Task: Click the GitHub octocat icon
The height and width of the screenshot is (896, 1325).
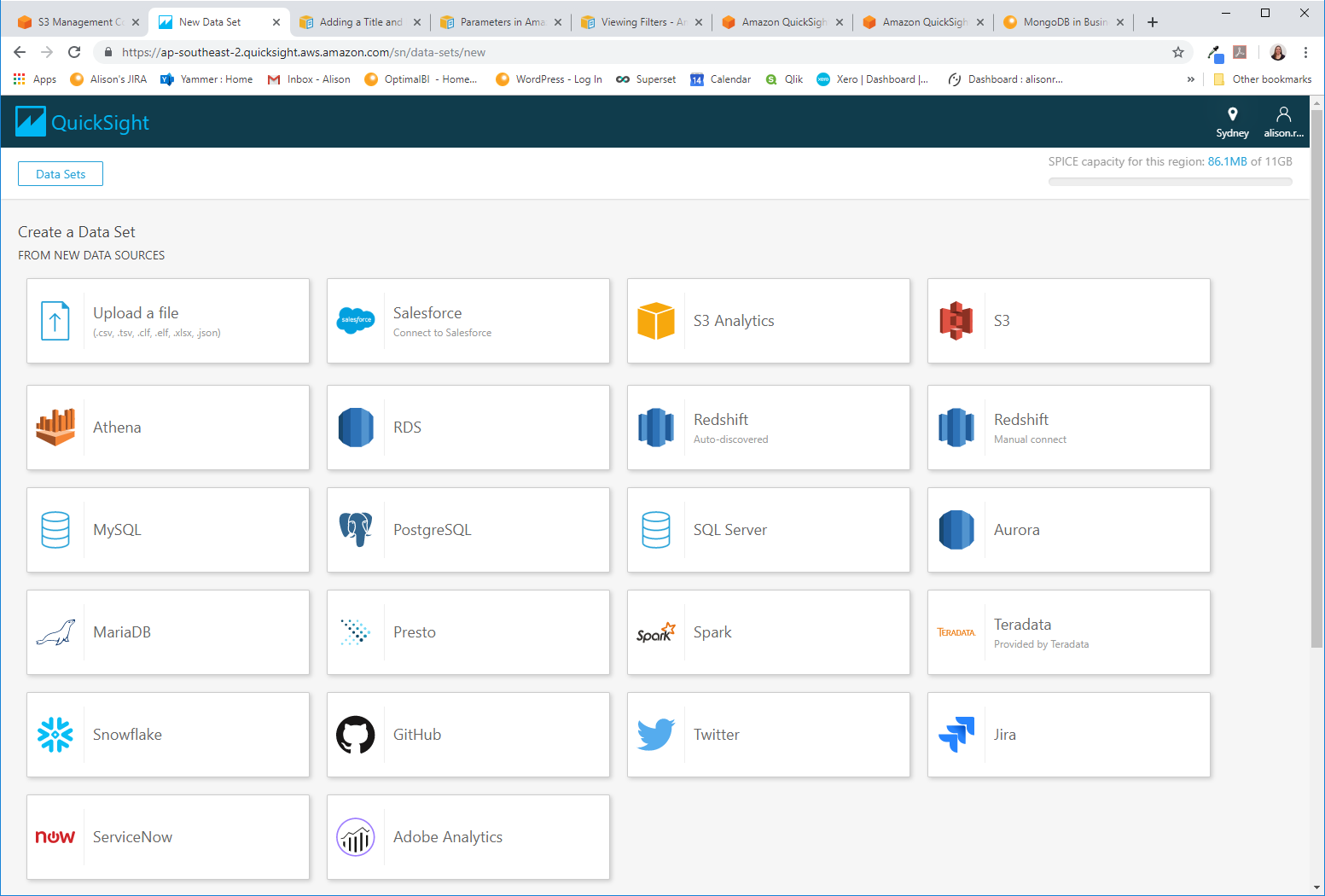Action: [x=356, y=735]
